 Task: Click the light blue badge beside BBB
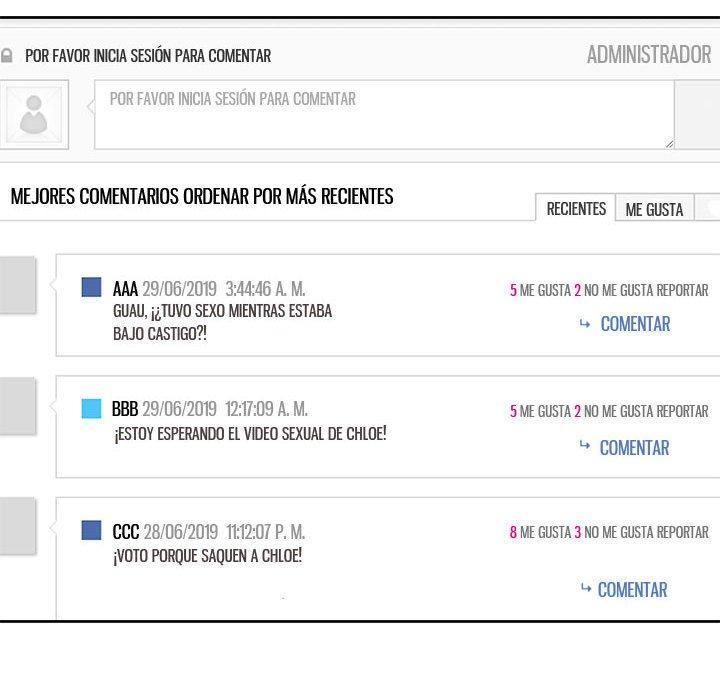pyautogui.click(x=92, y=408)
